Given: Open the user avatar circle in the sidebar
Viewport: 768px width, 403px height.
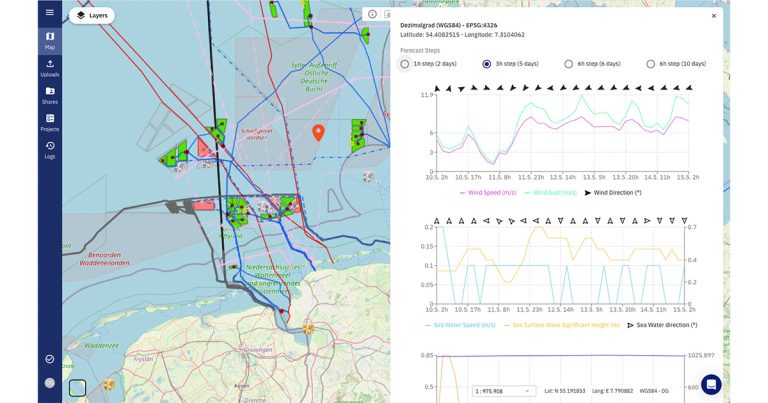Looking at the screenshot, I should click(x=50, y=383).
